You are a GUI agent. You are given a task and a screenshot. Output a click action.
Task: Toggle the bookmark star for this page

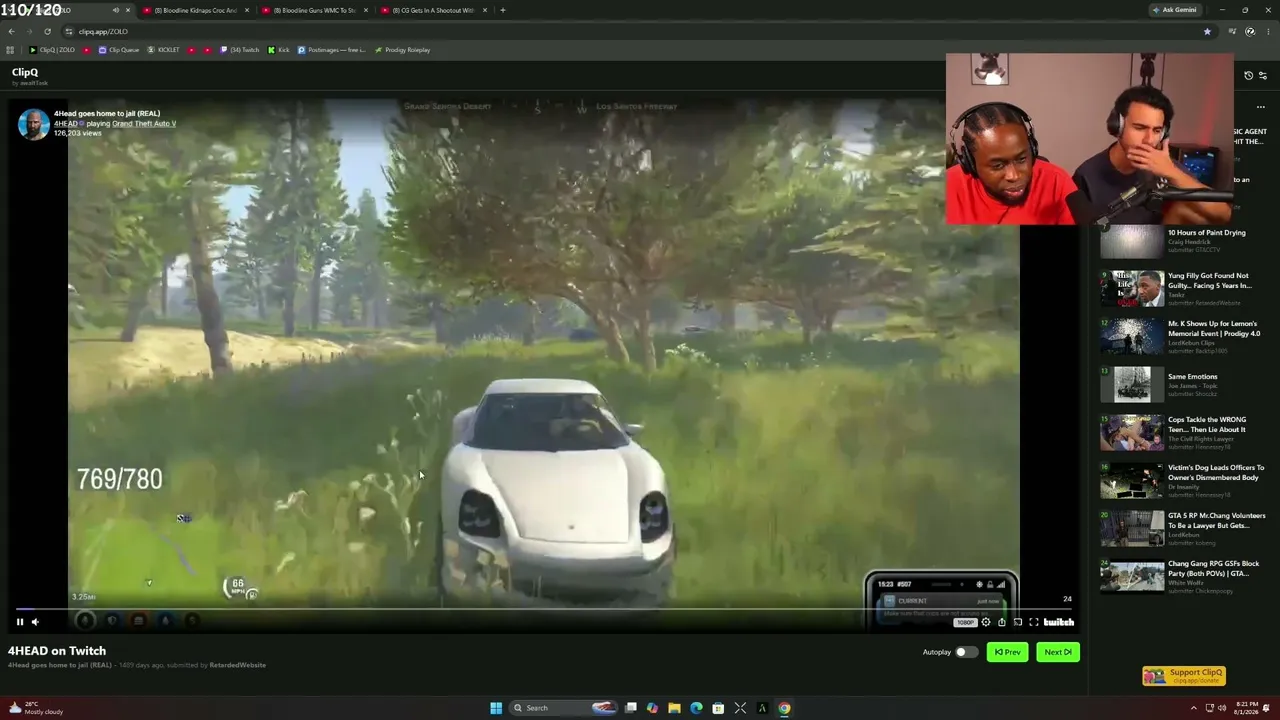coord(1207,31)
